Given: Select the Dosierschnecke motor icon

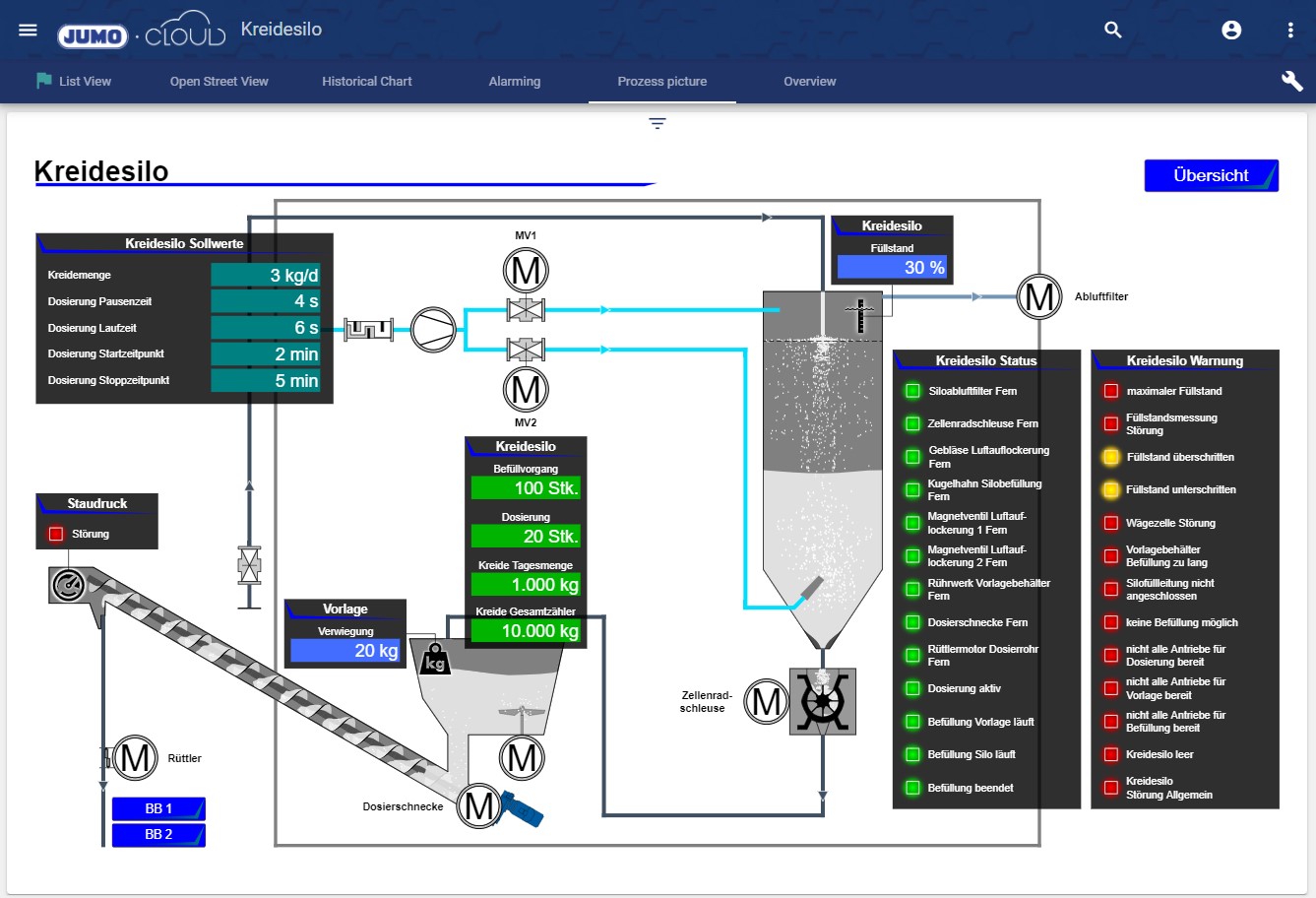Looking at the screenshot, I should pos(480,807).
